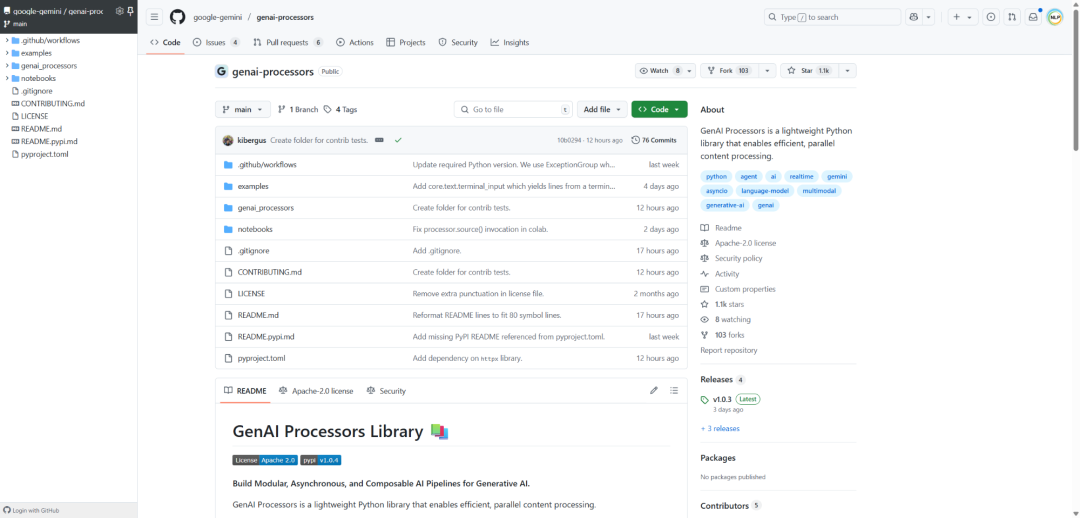Open the Create new plus menu
The image size is (1080, 518).
[963, 17]
